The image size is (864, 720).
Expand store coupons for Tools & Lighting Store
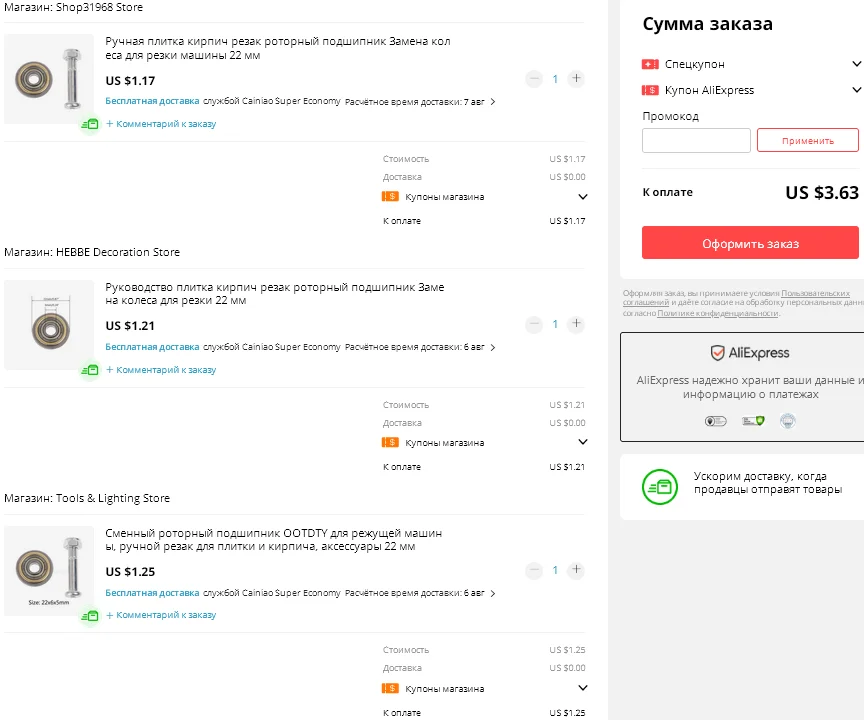click(582, 688)
